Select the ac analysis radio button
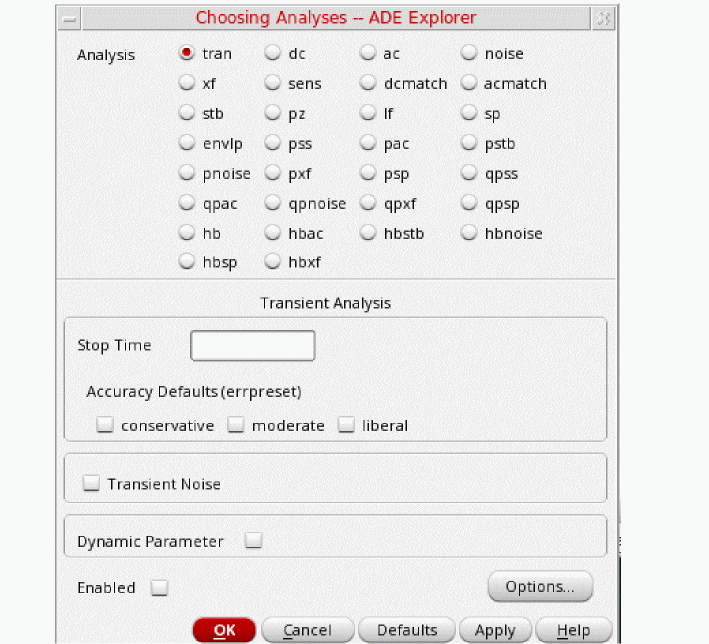 click(x=368, y=53)
